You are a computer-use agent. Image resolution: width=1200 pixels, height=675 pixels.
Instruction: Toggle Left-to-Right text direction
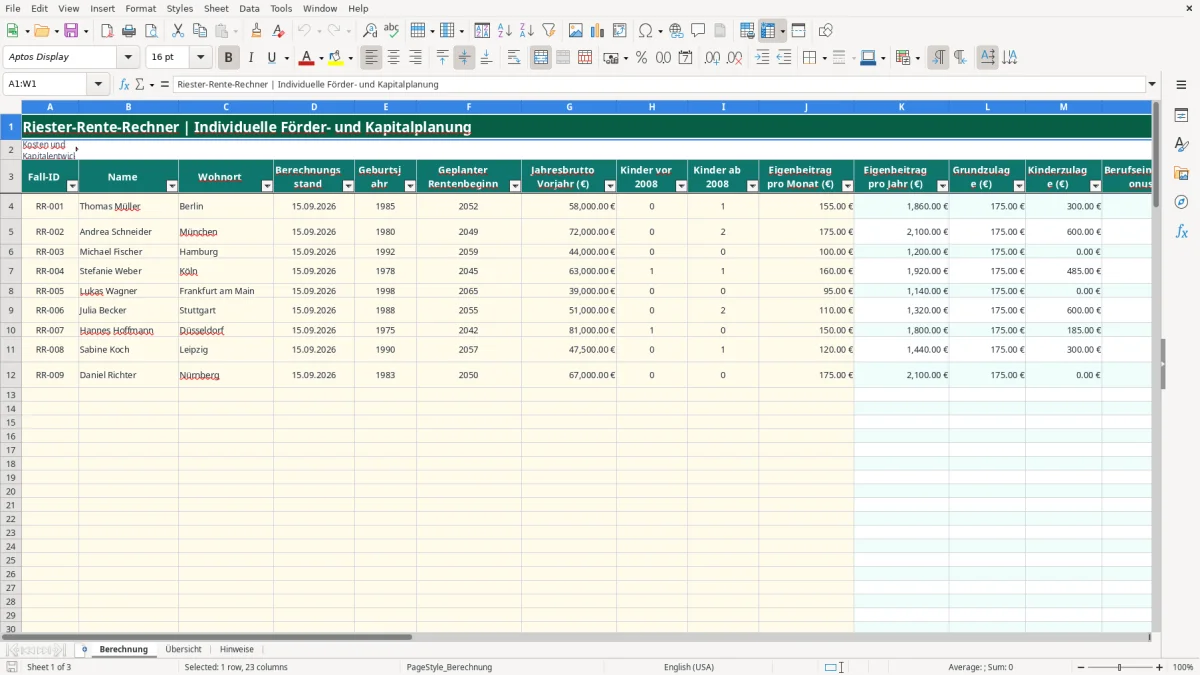(938, 58)
